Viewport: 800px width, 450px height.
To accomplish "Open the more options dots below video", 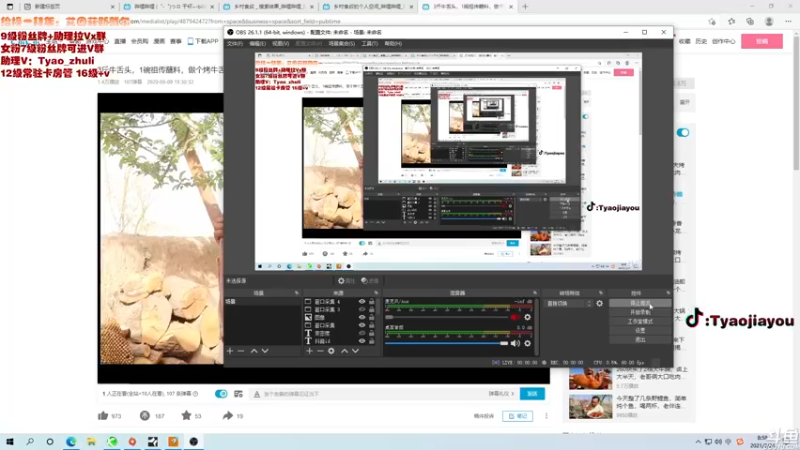I will (546, 416).
